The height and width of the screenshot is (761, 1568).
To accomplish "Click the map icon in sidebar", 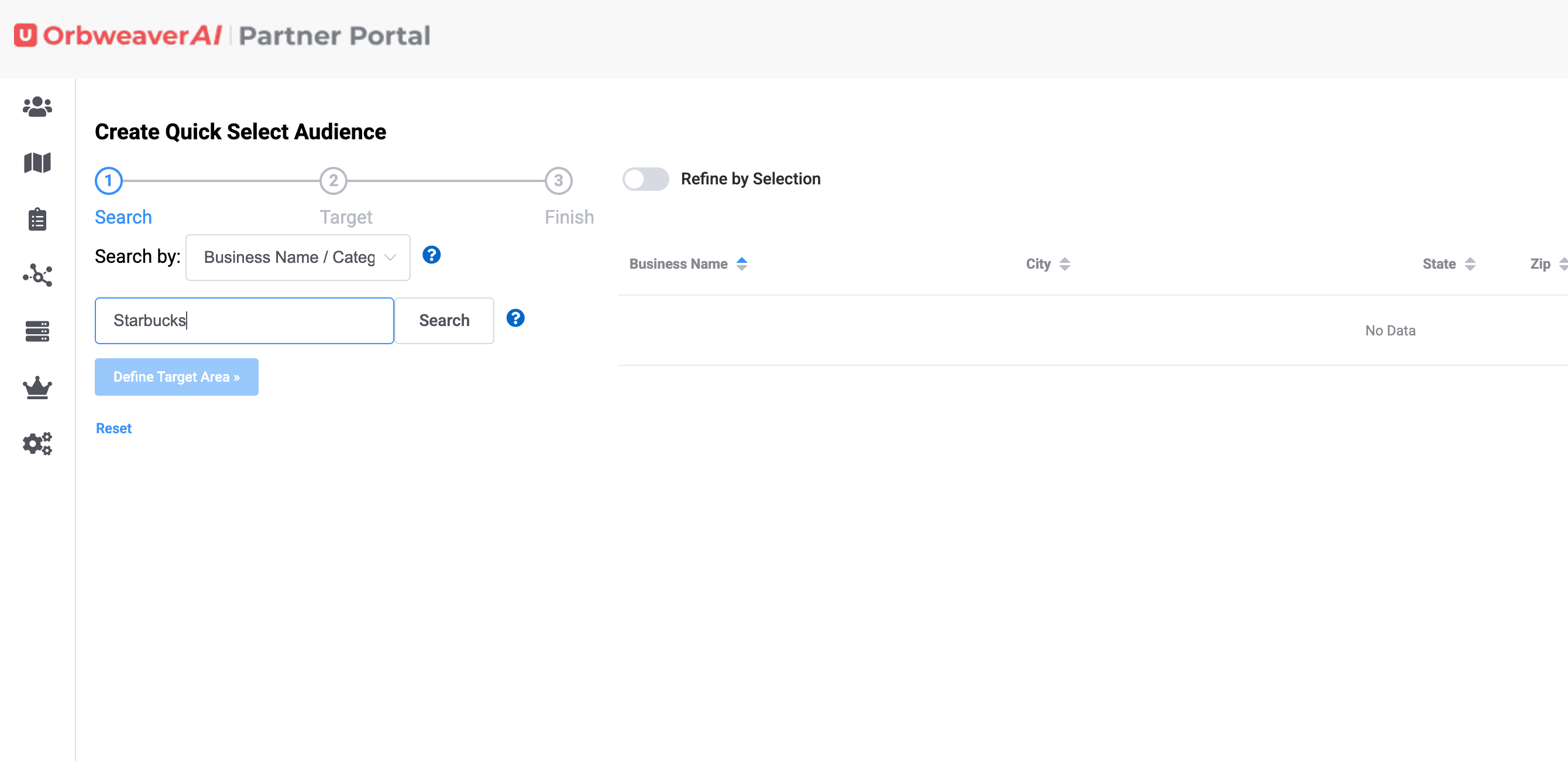I will pos(37,163).
